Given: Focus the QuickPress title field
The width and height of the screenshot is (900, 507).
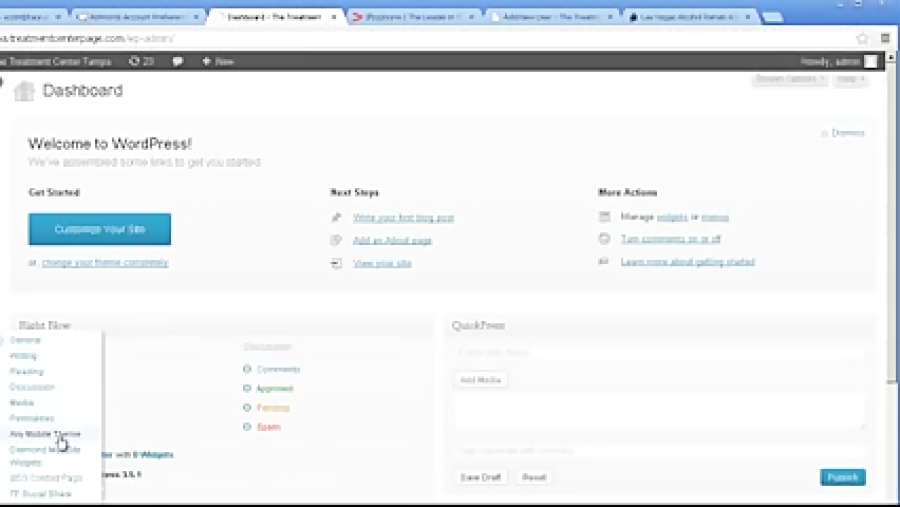Looking at the screenshot, I should pos(659,352).
